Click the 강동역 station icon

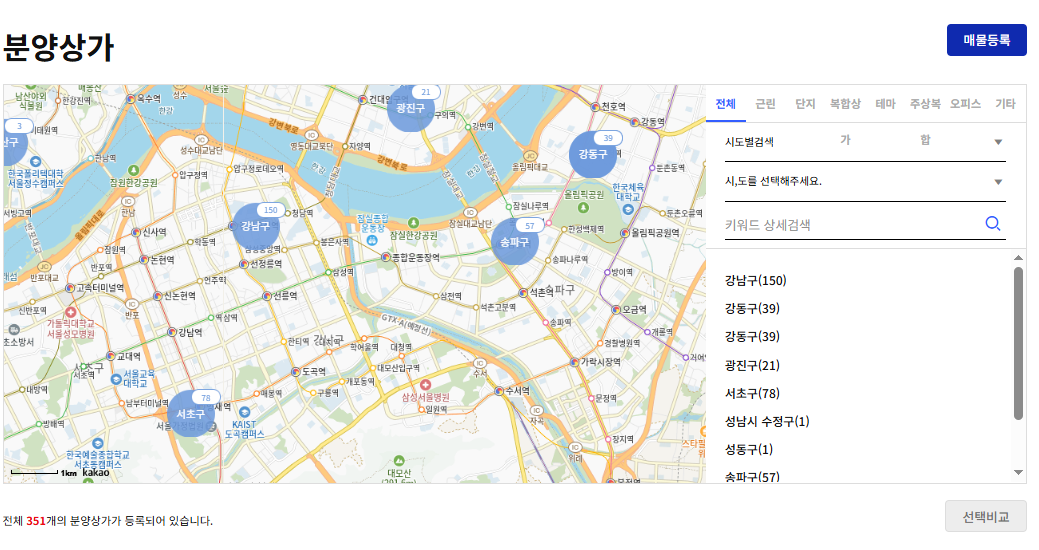[635, 122]
